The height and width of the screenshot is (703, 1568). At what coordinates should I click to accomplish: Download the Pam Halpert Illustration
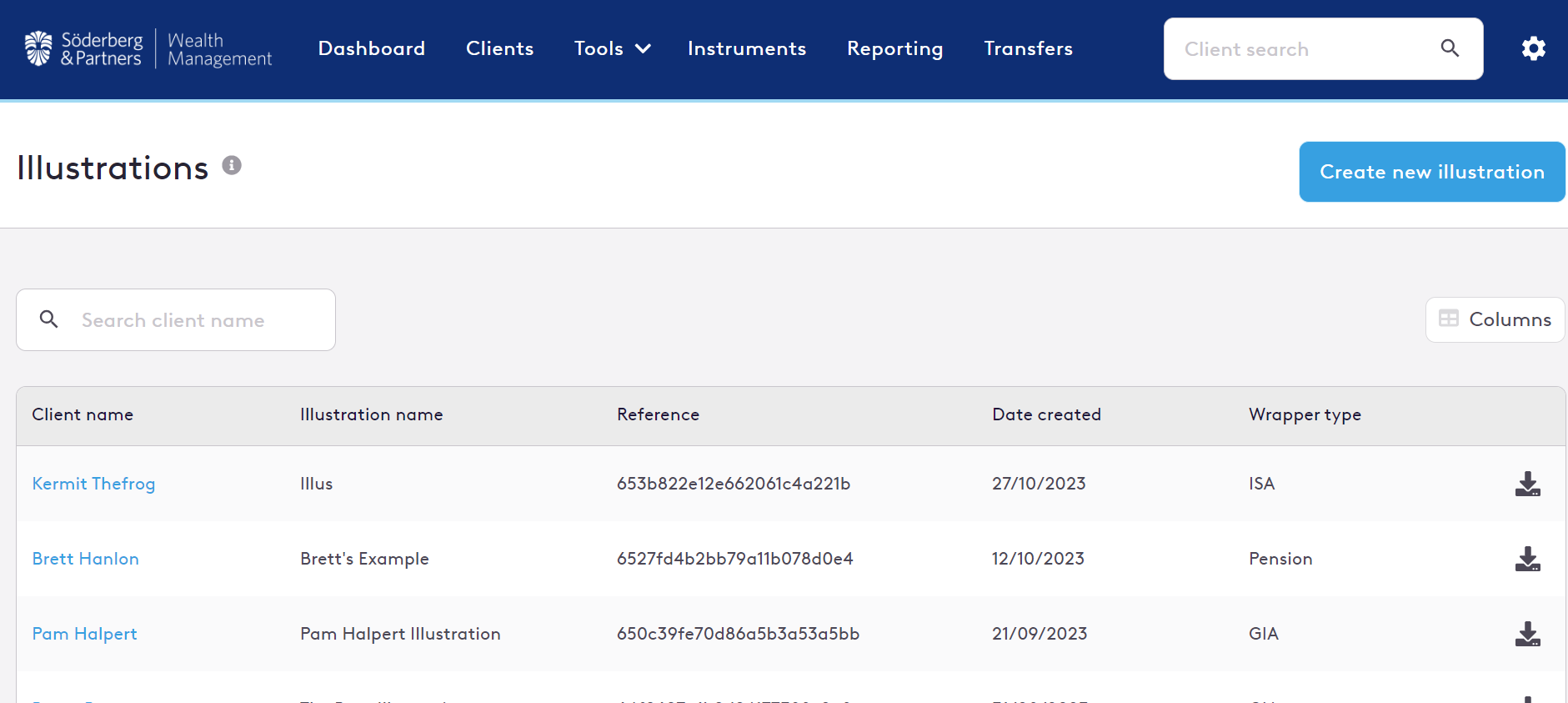coord(1527,634)
